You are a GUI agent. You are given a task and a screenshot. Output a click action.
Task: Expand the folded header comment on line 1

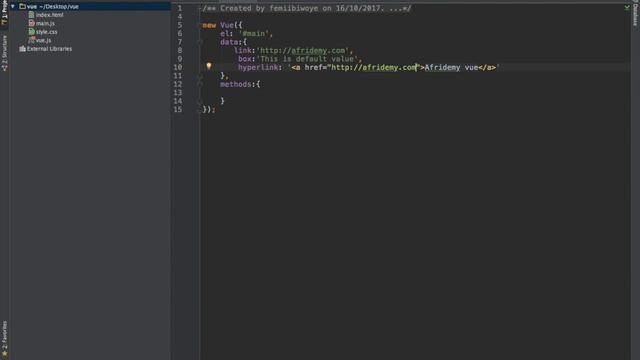click(x=200, y=8)
